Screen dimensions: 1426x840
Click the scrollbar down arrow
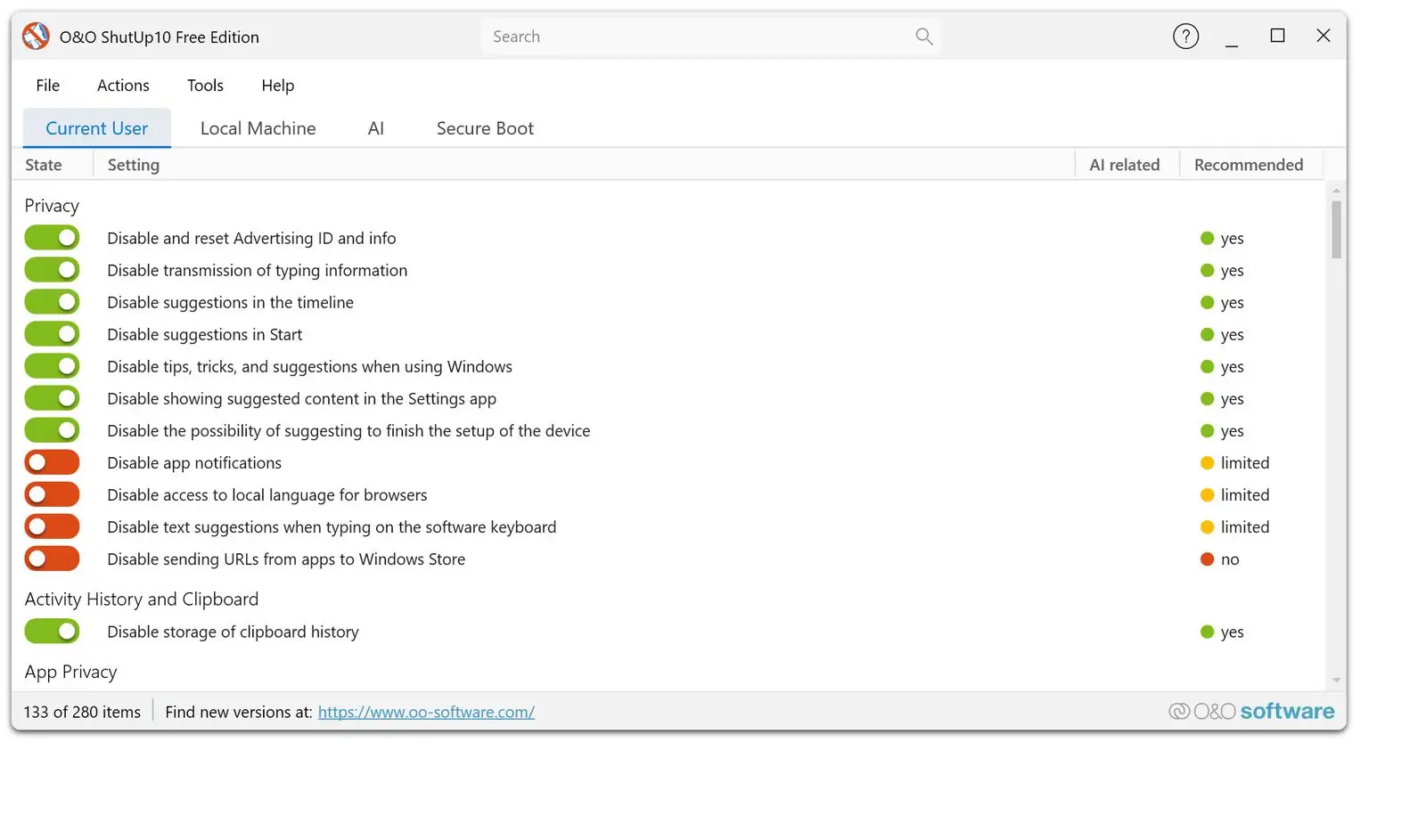click(1336, 681)
